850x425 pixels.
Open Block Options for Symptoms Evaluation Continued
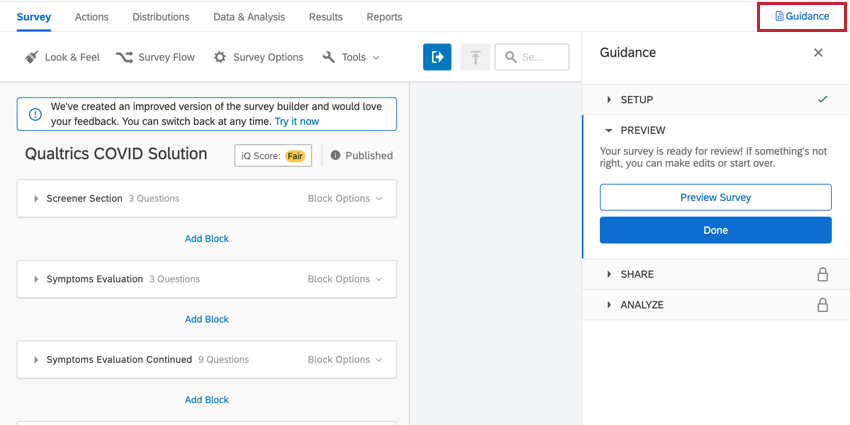click(x=345, y=359)
